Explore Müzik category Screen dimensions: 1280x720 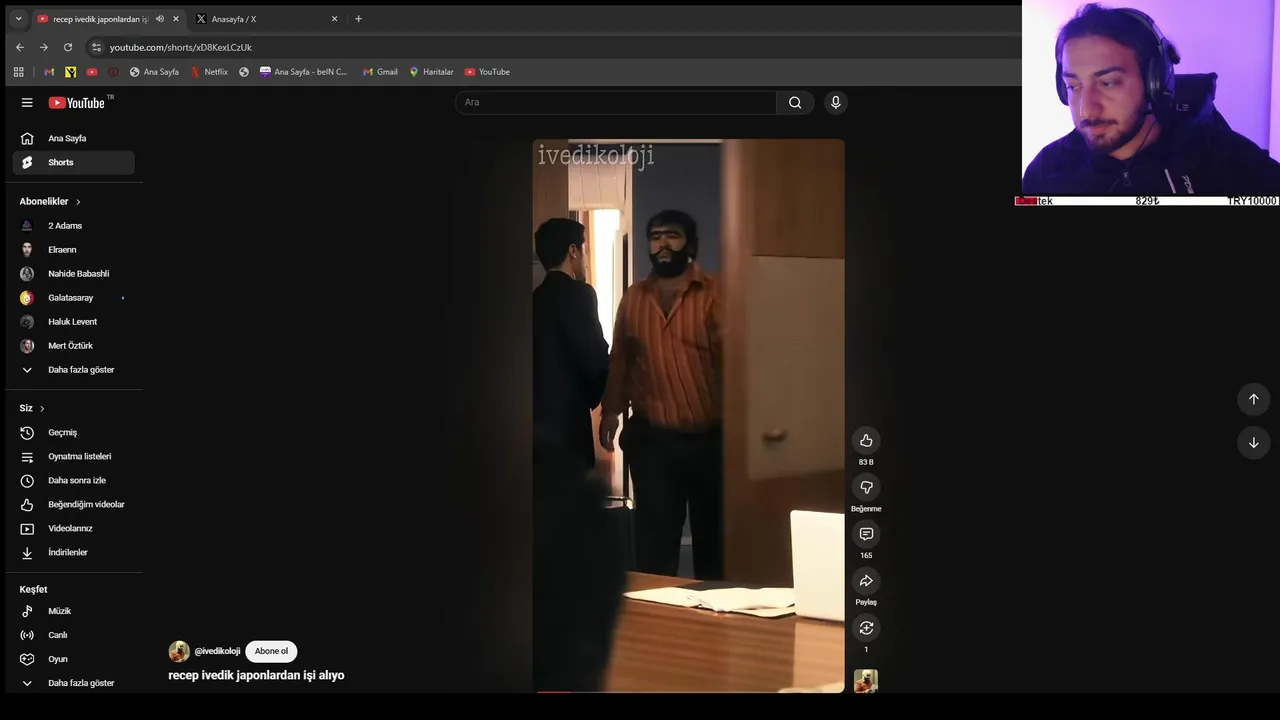(x=73, y=611)
